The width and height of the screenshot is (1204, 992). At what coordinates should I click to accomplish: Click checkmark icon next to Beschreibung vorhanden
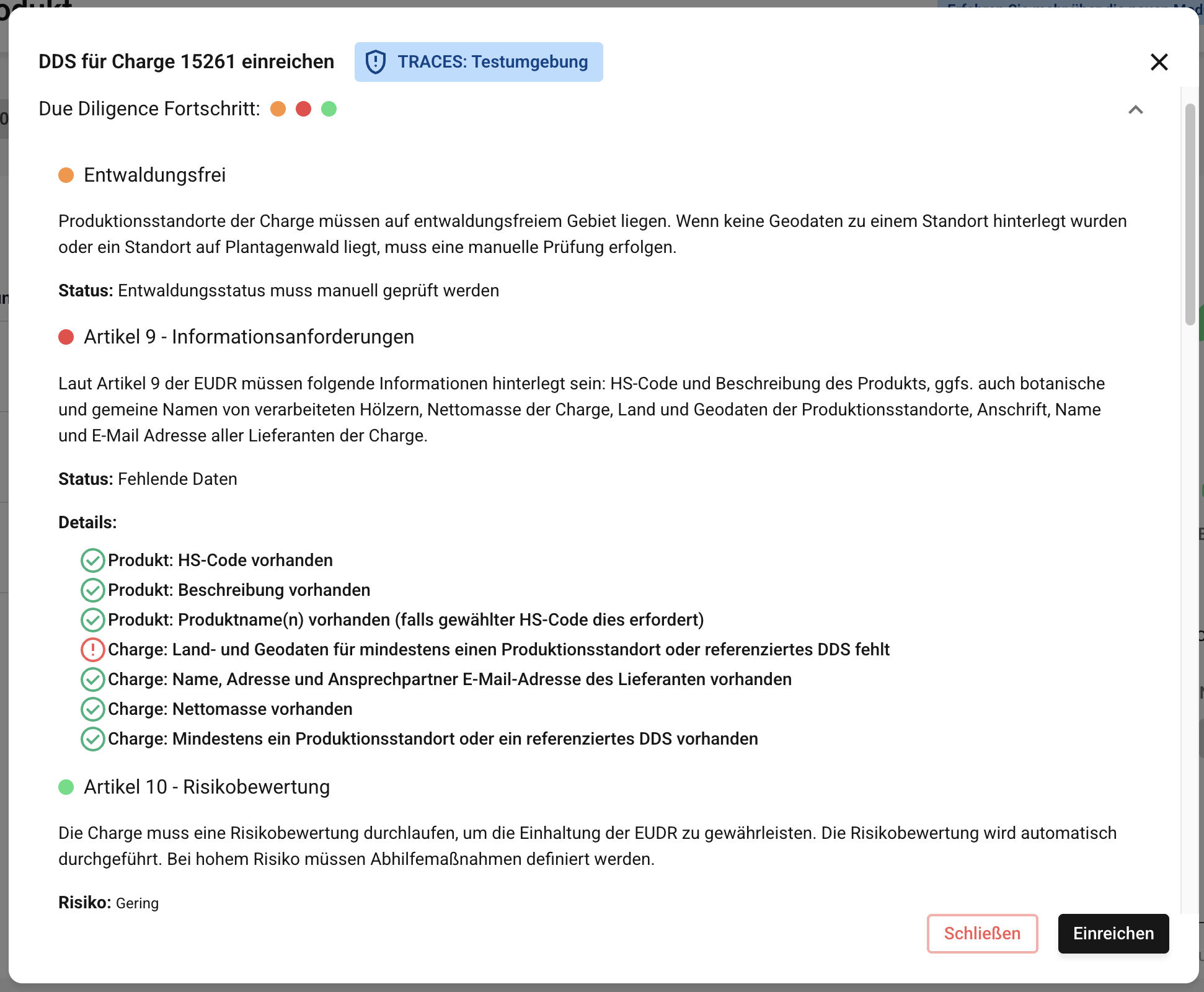tap(92, 590)
